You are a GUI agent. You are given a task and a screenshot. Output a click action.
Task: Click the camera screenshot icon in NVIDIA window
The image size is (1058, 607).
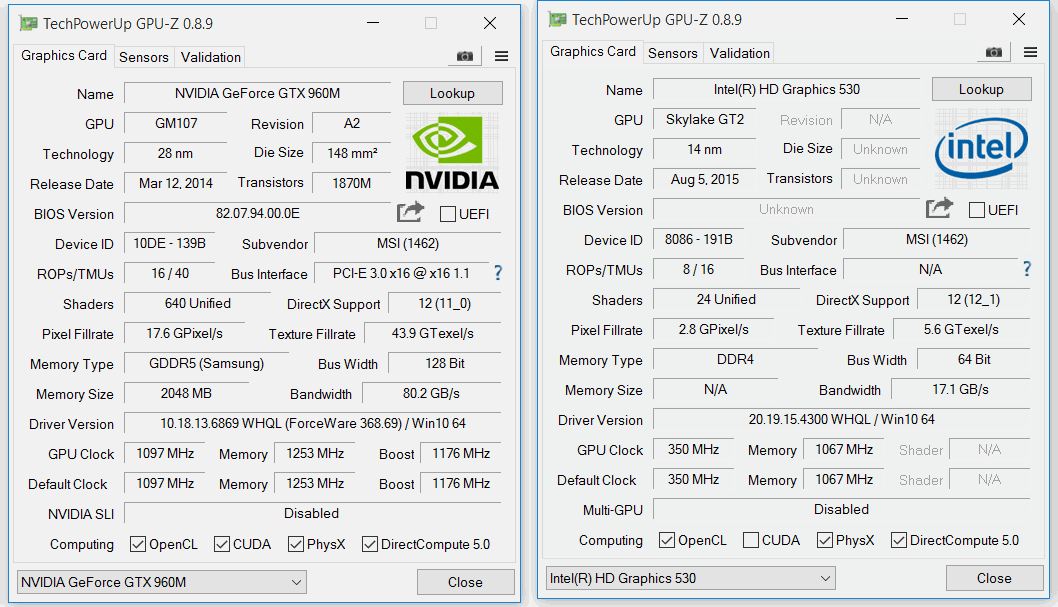pyautogui.click(x=465, y=56)
